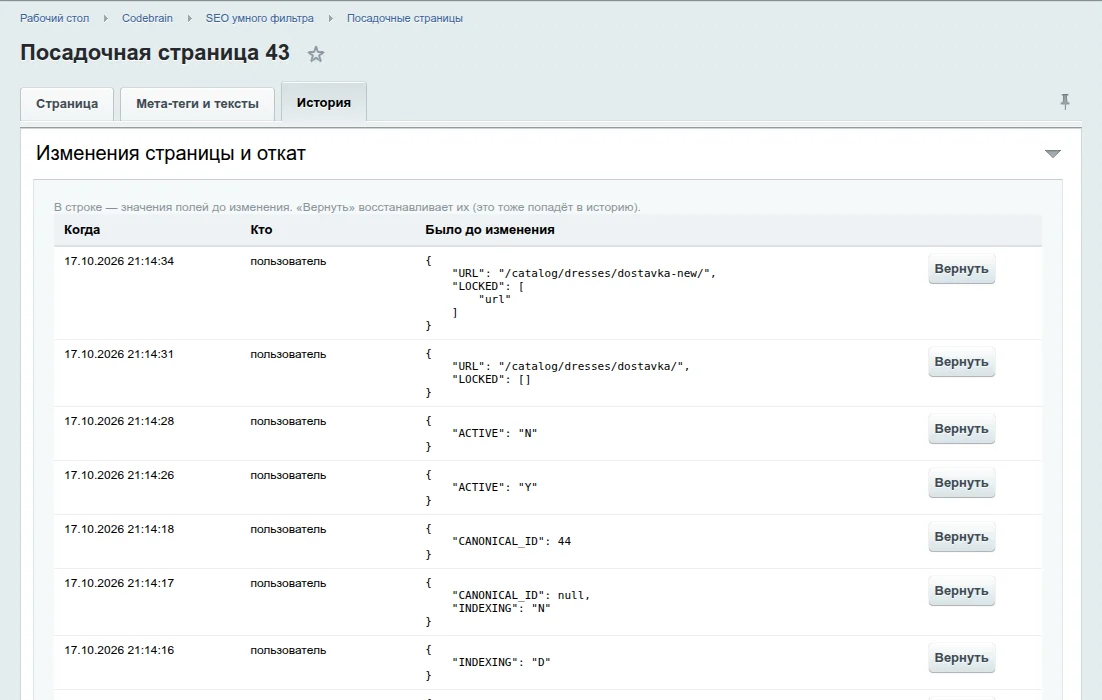The width and height of the screenshot is (1102, 700).
Task: Select timestamp '17.10.2026 21:14:34'
Action: 119,261
